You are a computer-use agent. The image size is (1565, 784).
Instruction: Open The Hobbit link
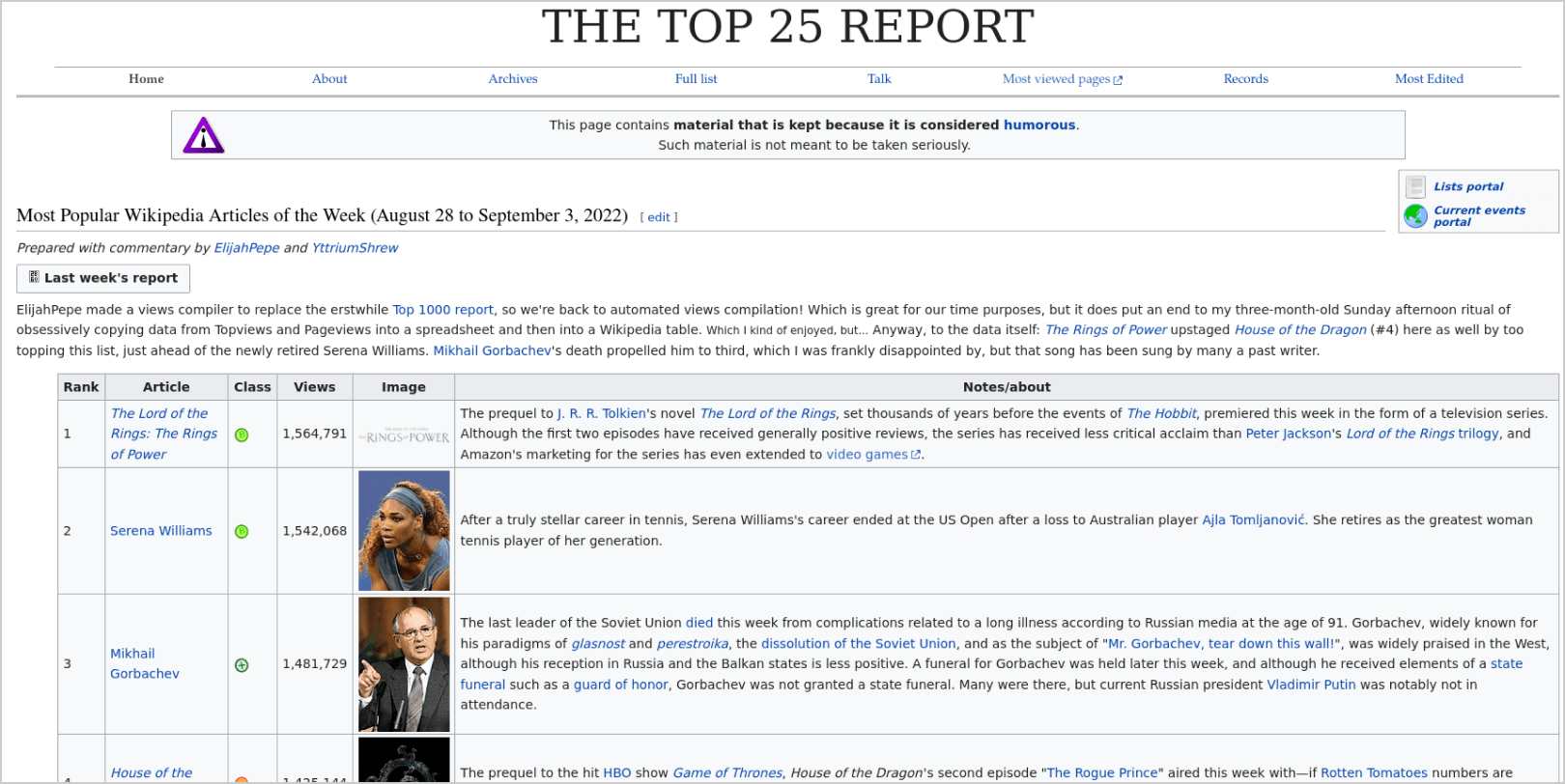pos(1161,413)
